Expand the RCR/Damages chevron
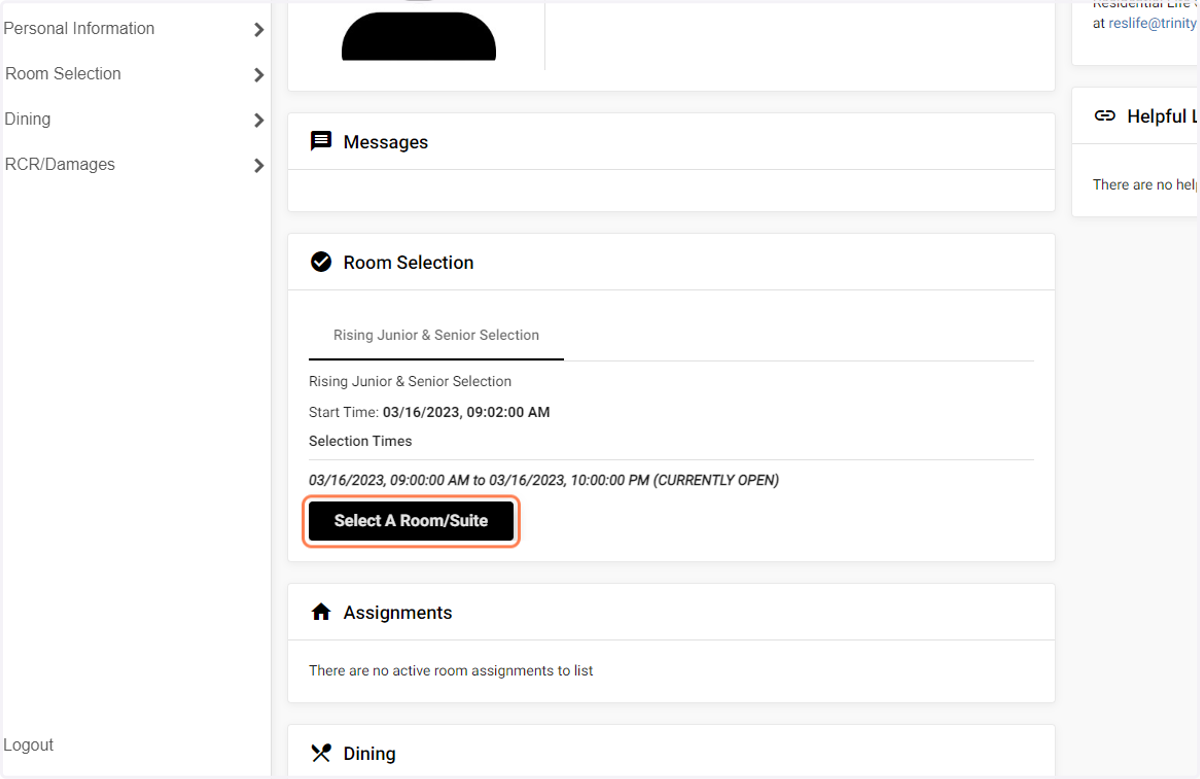The width and height of the screenshot is (1200, 779). (x=259, y=166)
